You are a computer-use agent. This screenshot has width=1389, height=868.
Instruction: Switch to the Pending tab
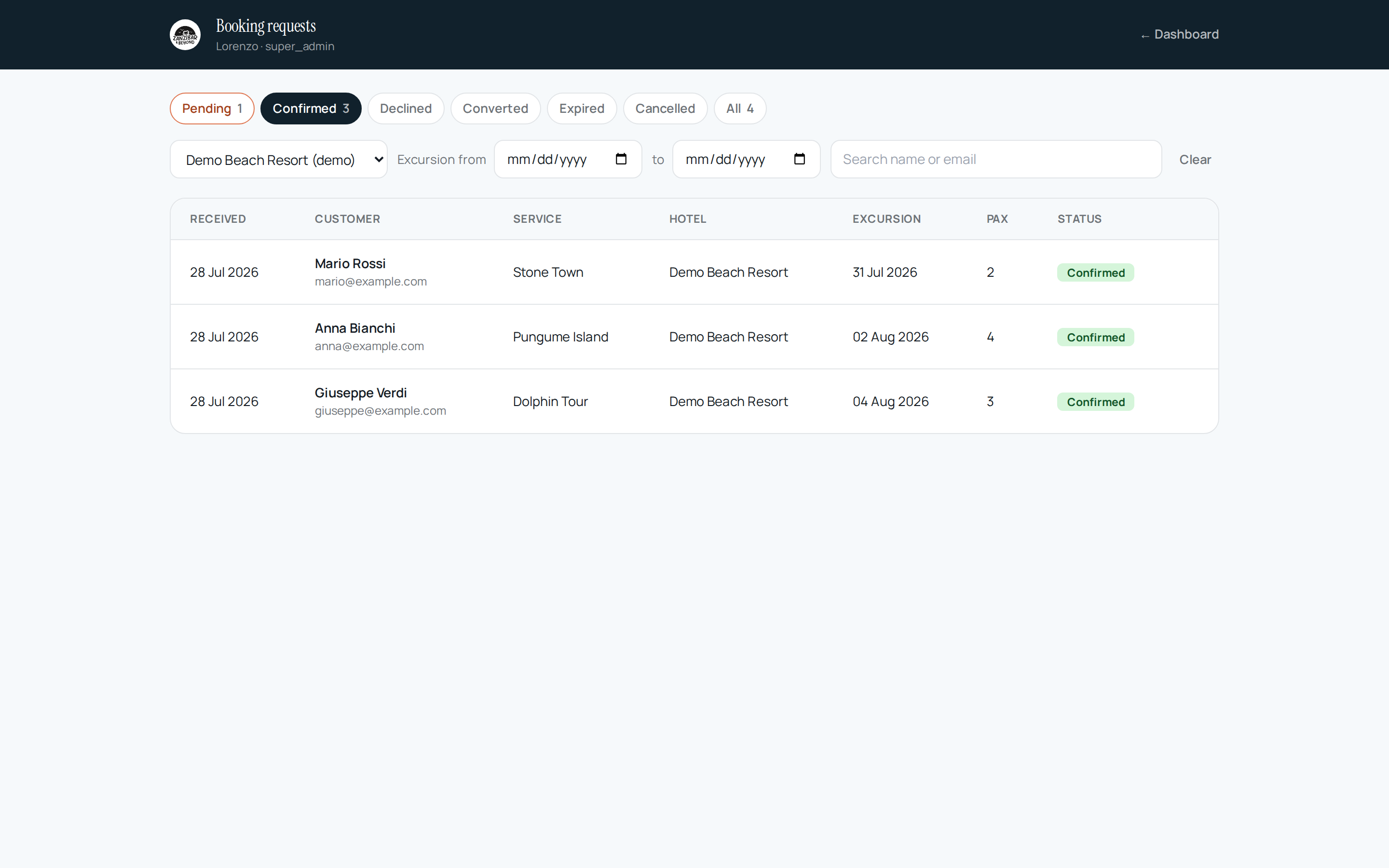[212, 108]
